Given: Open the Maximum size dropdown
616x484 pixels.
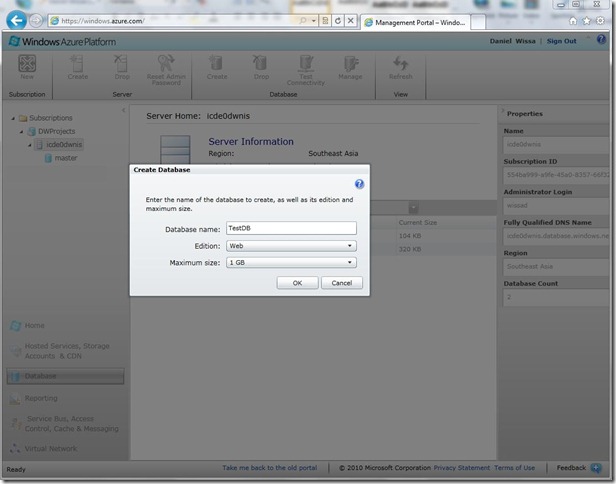Looking at the screenshot, I should tap(291, 262).
